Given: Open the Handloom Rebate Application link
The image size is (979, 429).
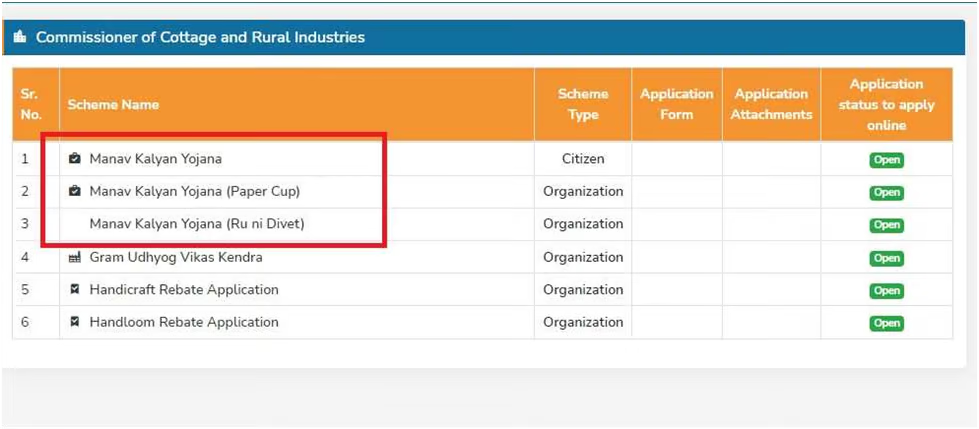Looking at the screenshot, I should (x=184, y=322).
